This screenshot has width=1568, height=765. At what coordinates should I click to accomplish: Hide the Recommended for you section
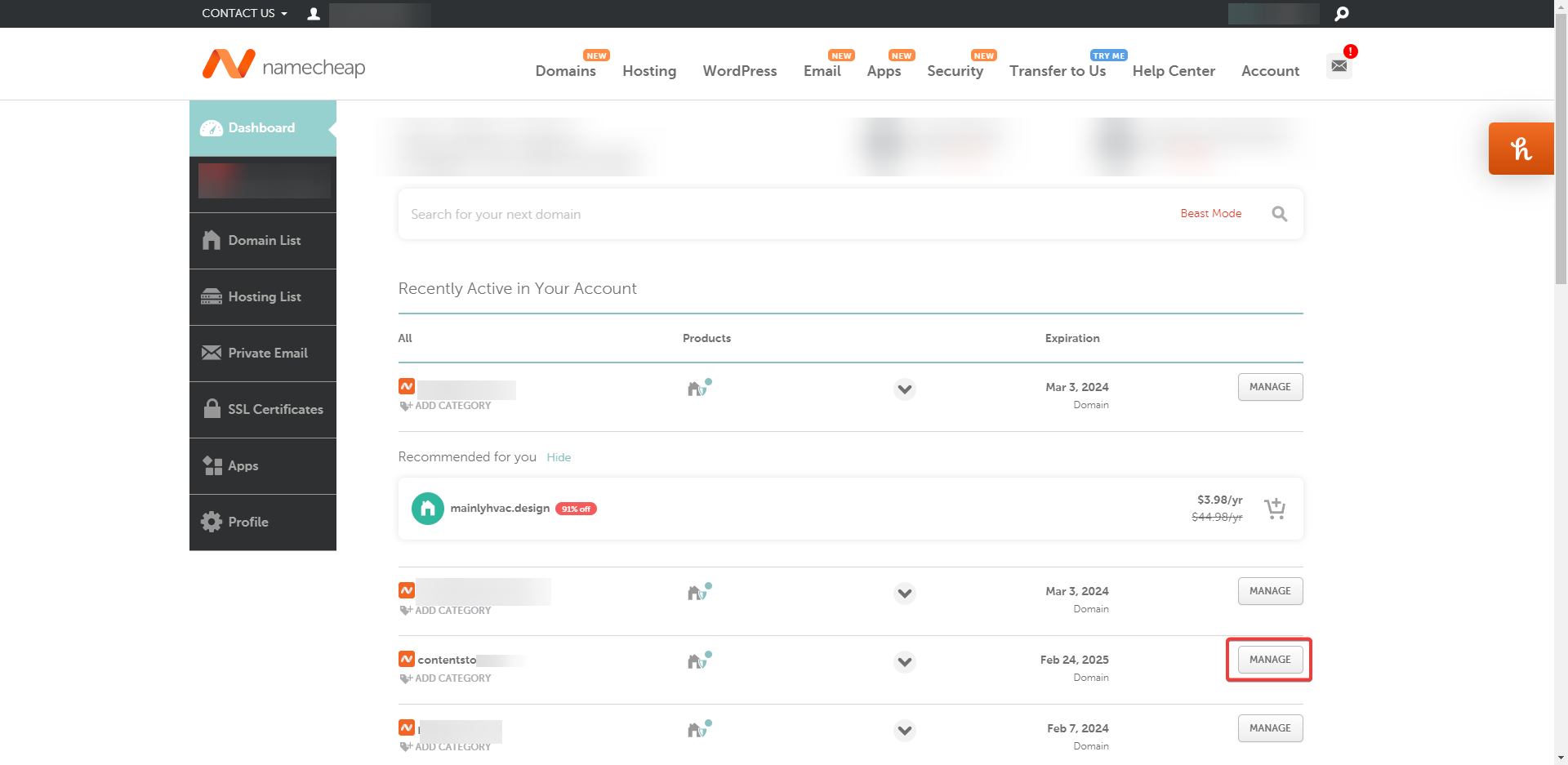[x=559, y=457]
